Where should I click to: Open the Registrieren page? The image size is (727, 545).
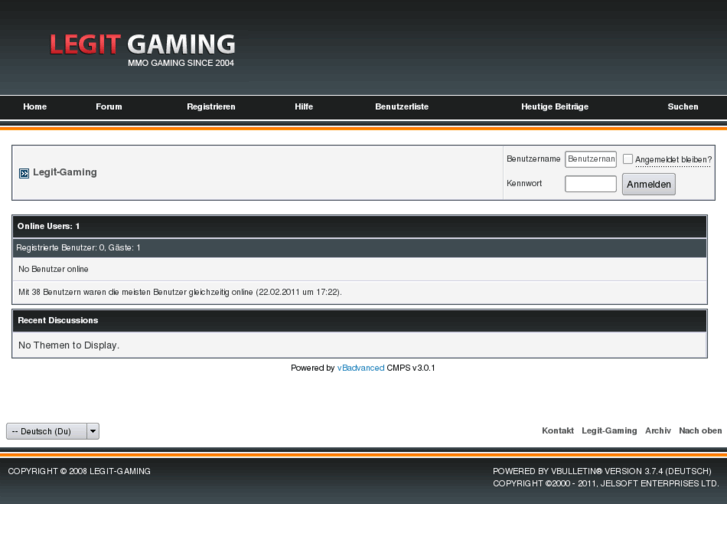(211, 107)
